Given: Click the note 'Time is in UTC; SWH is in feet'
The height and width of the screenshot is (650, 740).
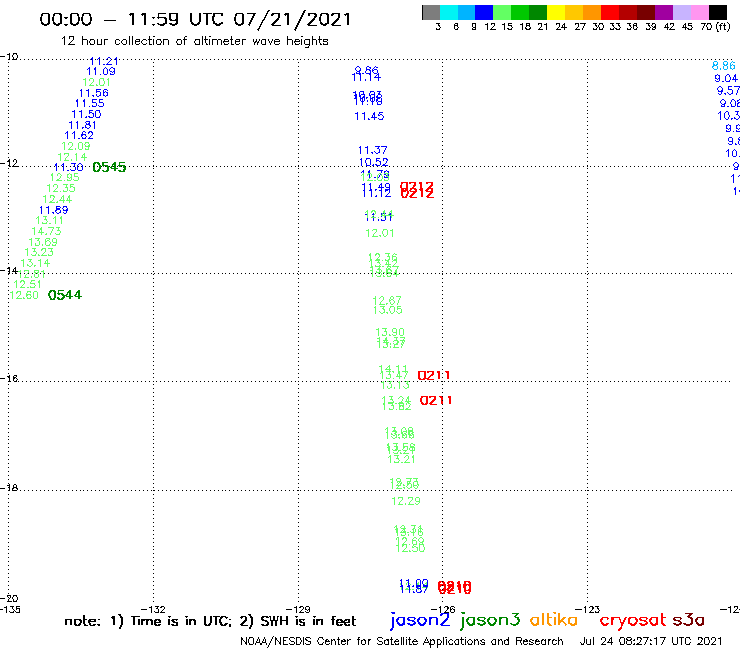Looking at the screenshot, I should pos(210,621).
